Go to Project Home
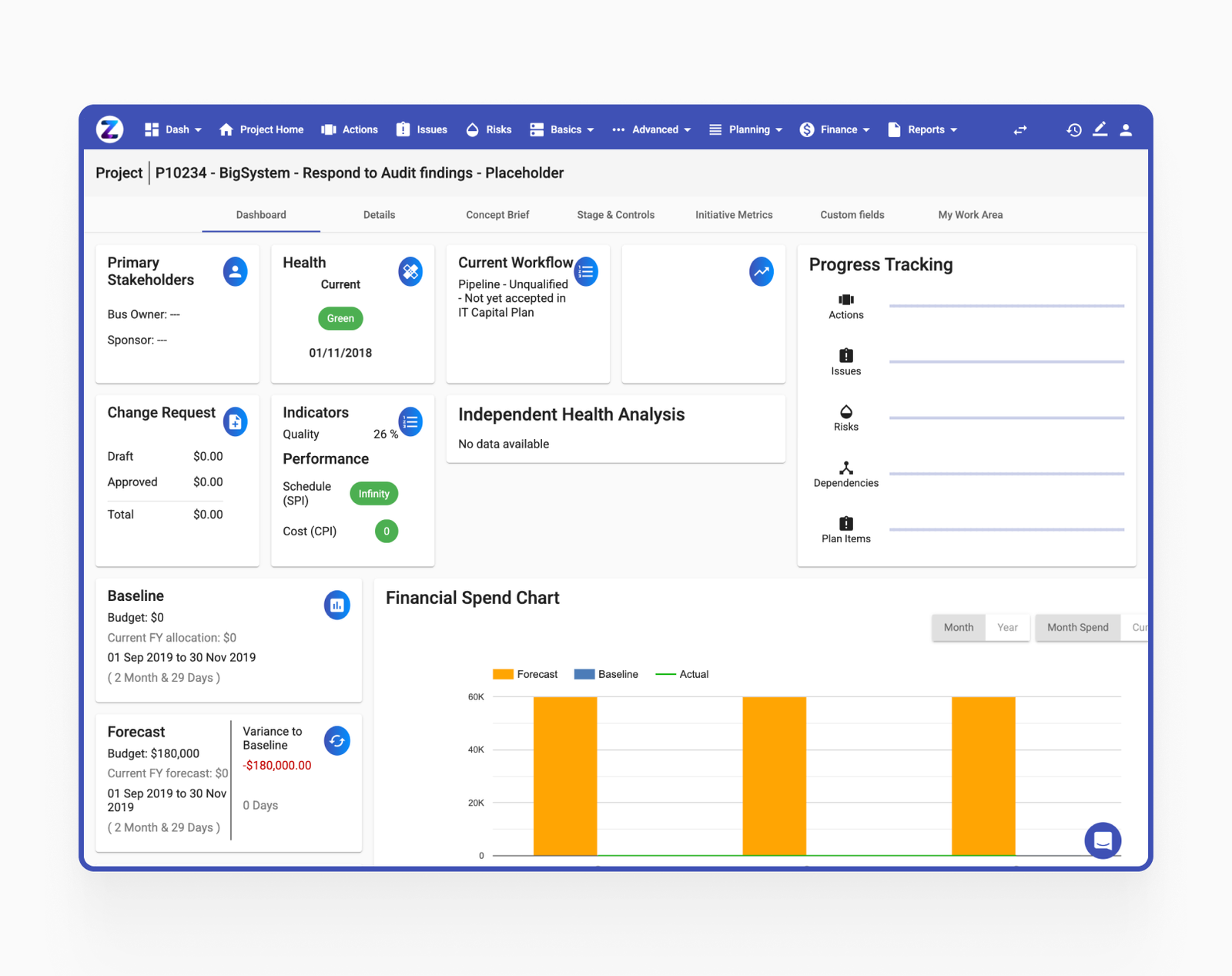1232x976 pixels. (261, 130)
